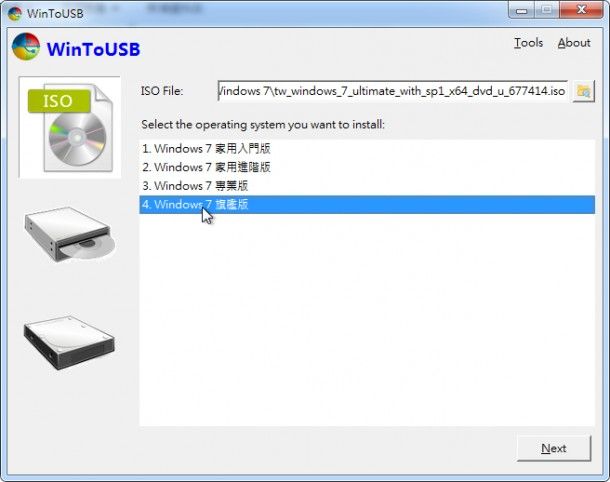Click the WinToUSB globe logo in header
The height and width of the screenshot is (482, 610).
point(26,47)
